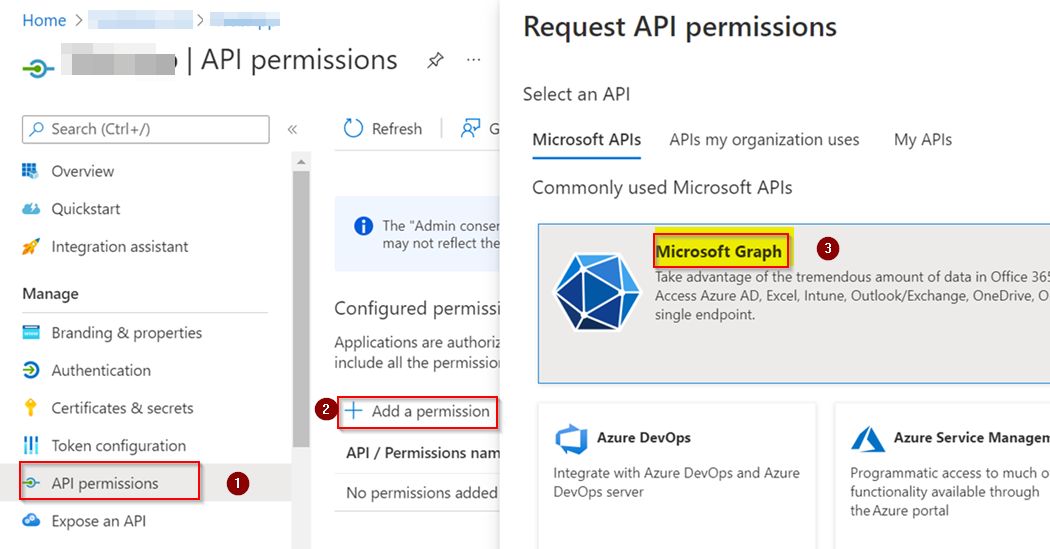Open the more options ellipsis menu
This screenshot has height=549, width=1050.
click(474, 61)
